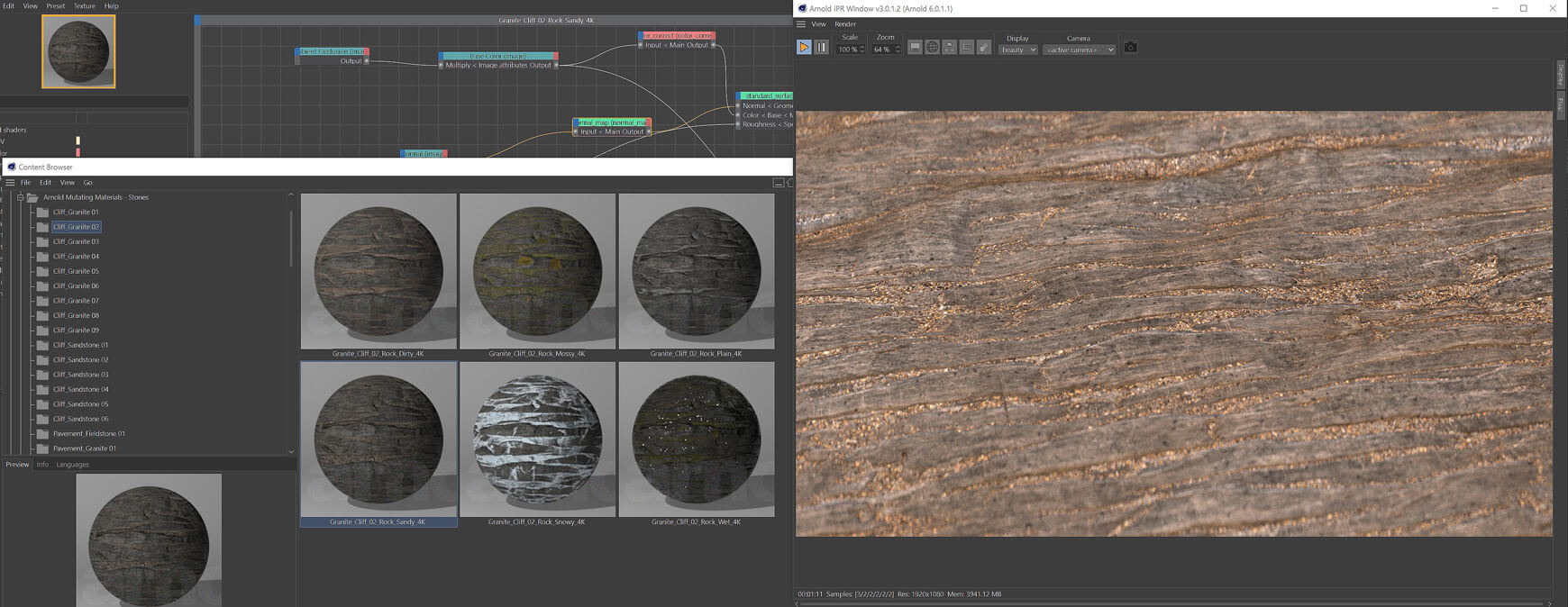Screen dimensions: 1568x607
Task: Start the IPR render with play button
Action: tap(804, 48)
